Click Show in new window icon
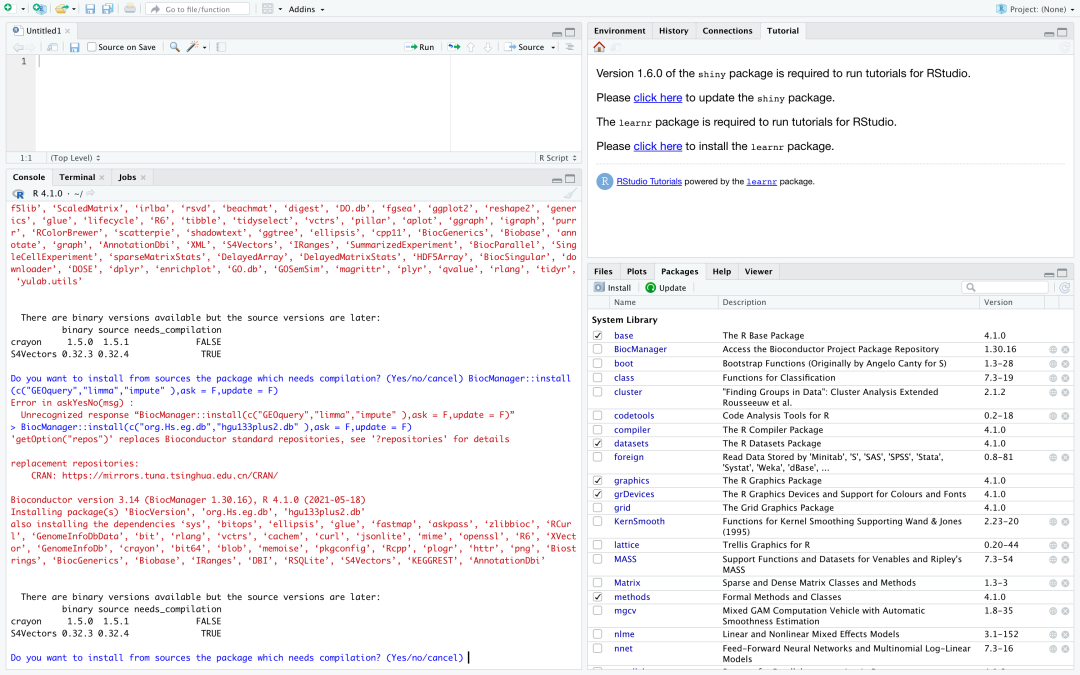 (x=52, y=47)
